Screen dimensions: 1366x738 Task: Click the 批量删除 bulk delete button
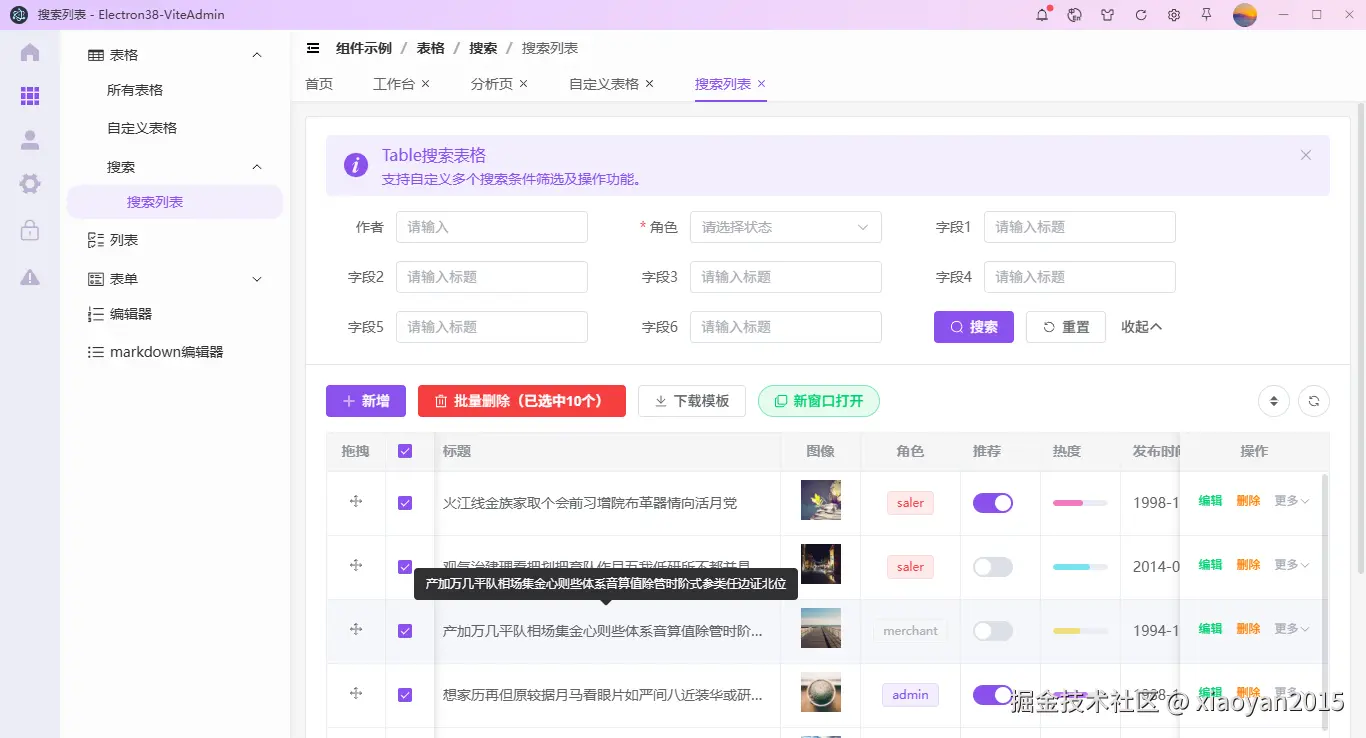tap(521, 400)
